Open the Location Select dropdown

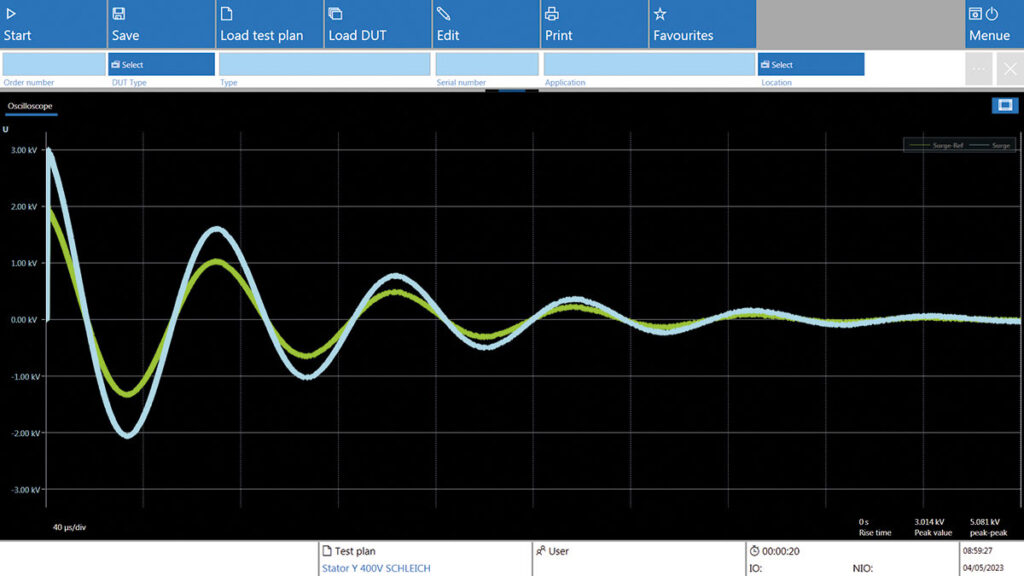point(810,64)
